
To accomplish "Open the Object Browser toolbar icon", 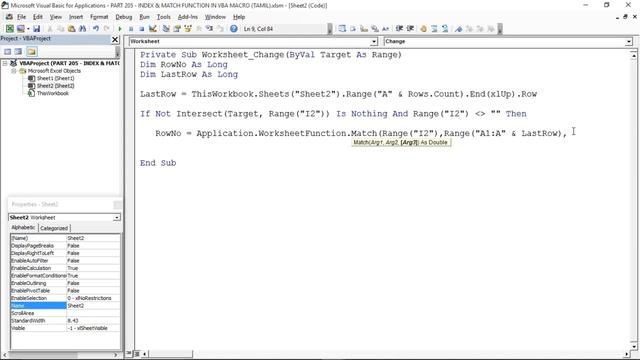I will (188, 29).
